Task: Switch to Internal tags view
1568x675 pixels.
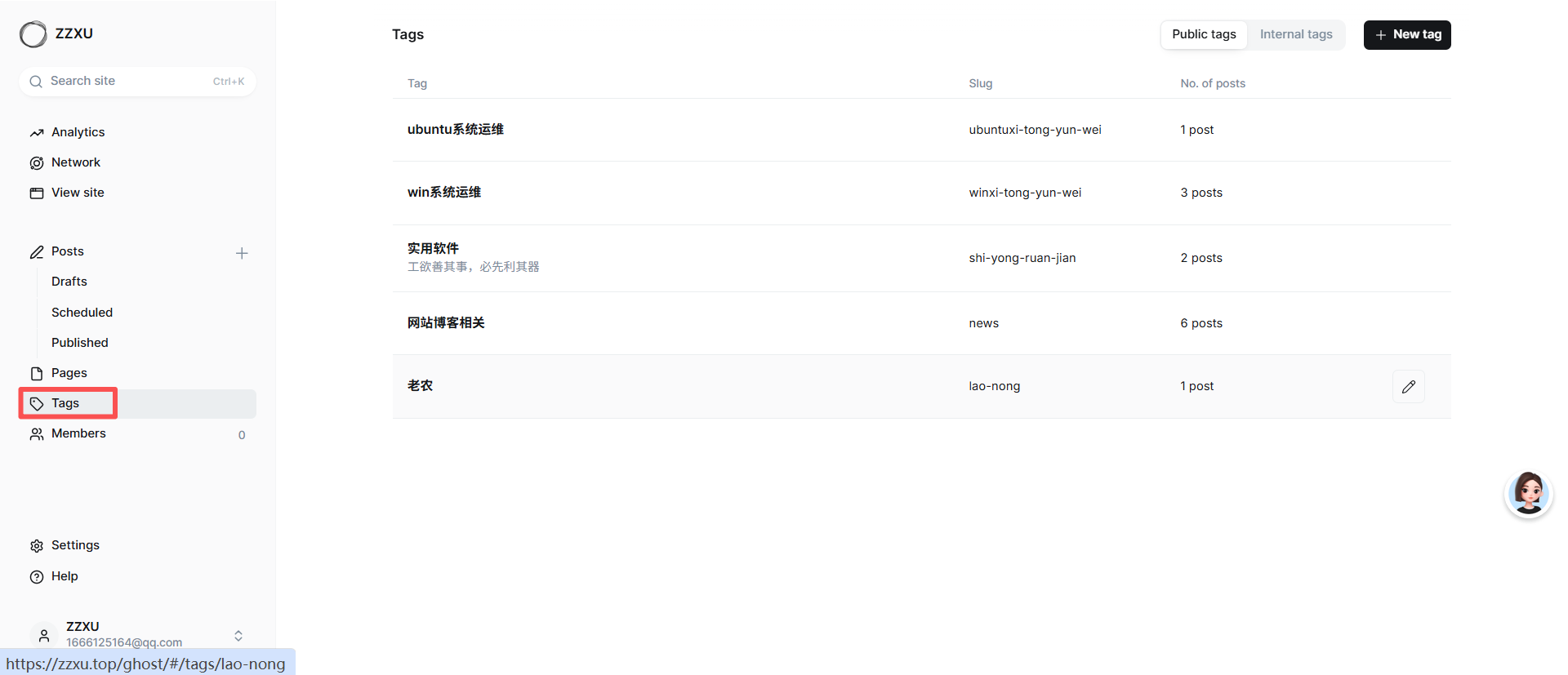Action: [x=1296, y=34]
